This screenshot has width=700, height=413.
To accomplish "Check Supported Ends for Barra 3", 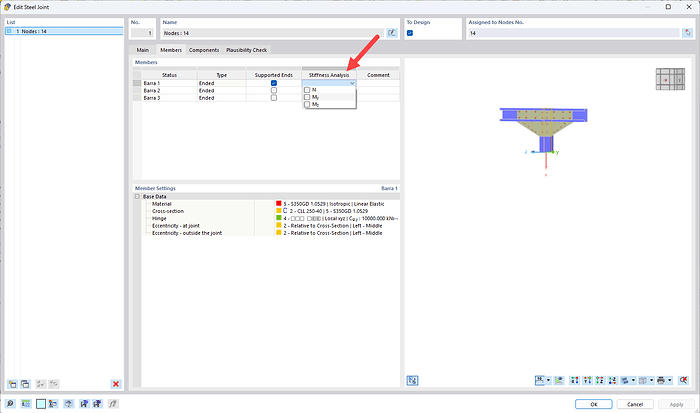I will coord(274,97).
